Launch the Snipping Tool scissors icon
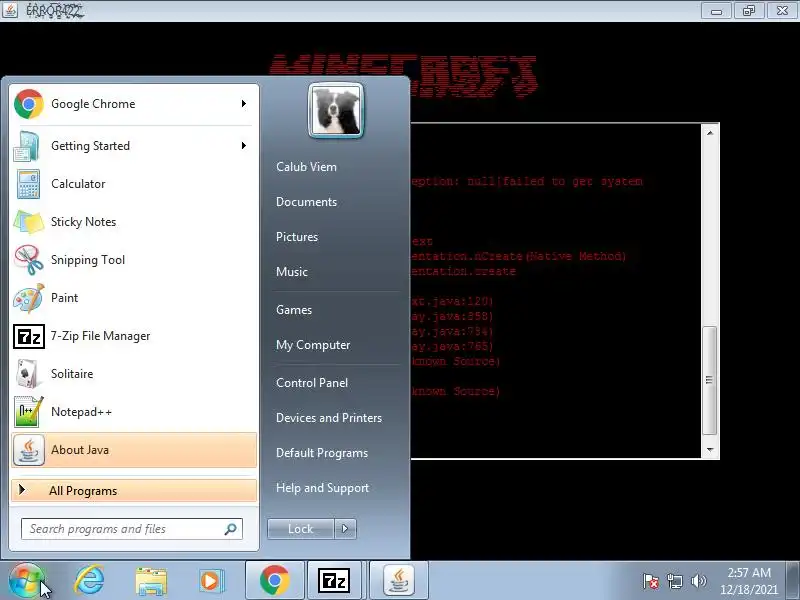 pyautogui.click(x=29, y=260)
